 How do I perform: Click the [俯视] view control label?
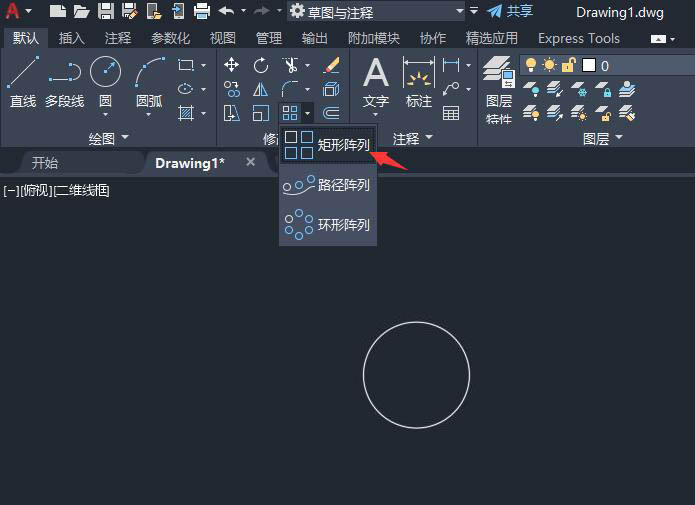click(x=36, y=191)
